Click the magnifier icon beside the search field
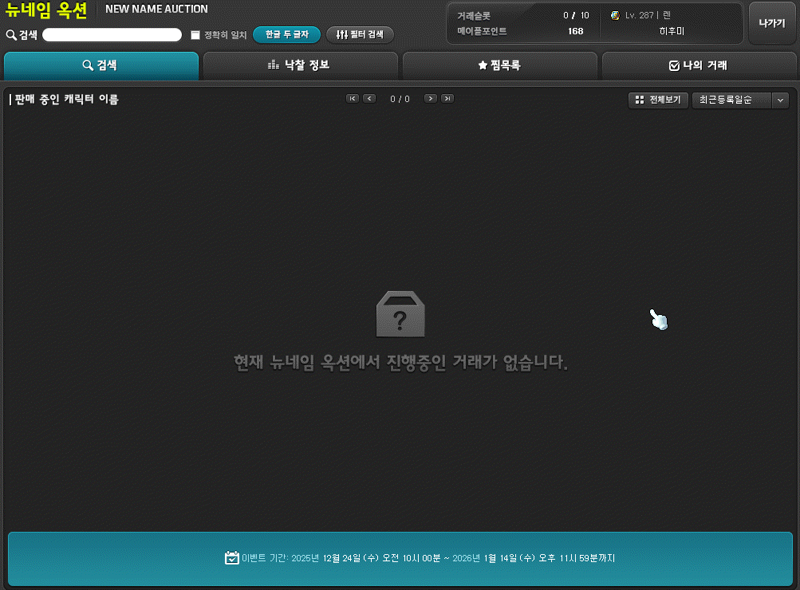The width and height of the screenshot is (800, 590). [x=11, y=35]
